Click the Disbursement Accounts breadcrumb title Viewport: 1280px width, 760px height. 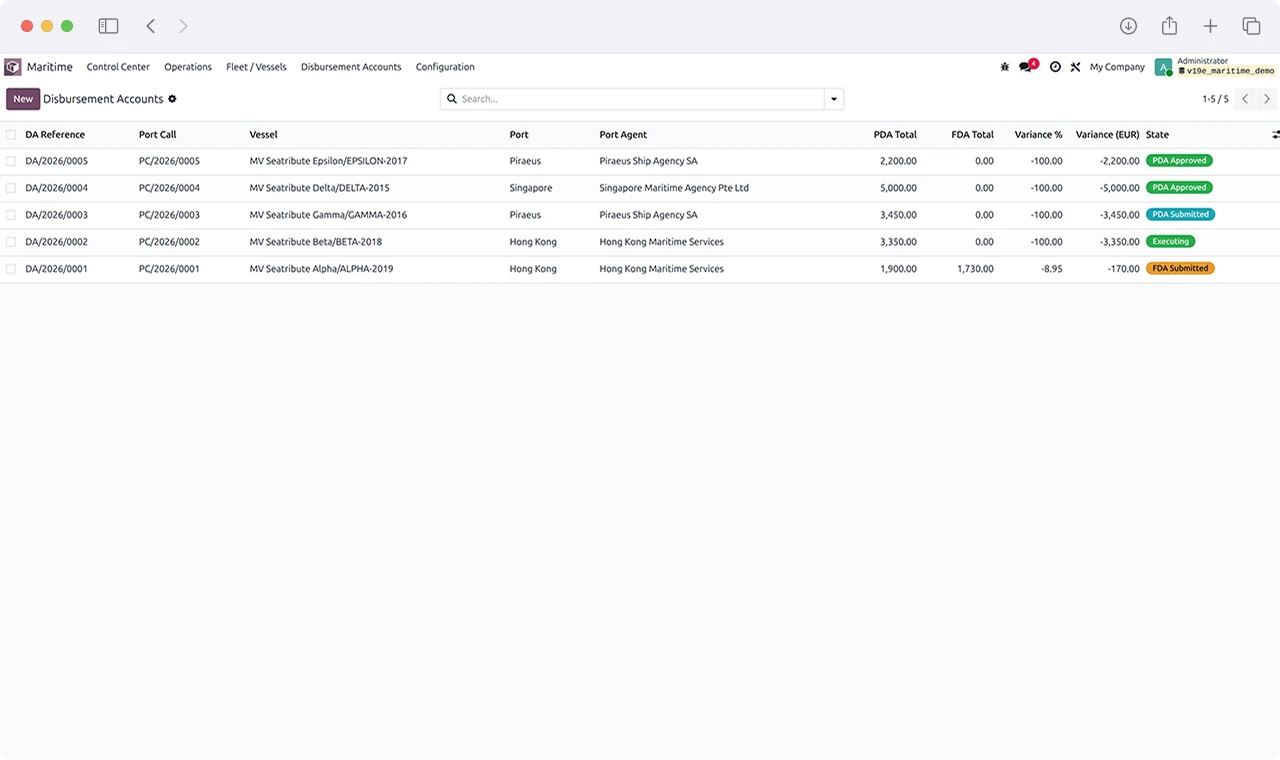coord(103,99)
